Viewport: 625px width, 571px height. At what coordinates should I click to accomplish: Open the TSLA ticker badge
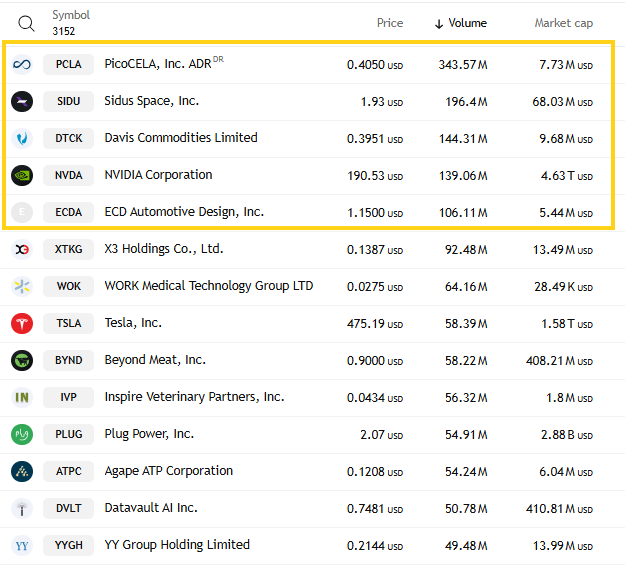pyautogui.click(x=69, y=323)
